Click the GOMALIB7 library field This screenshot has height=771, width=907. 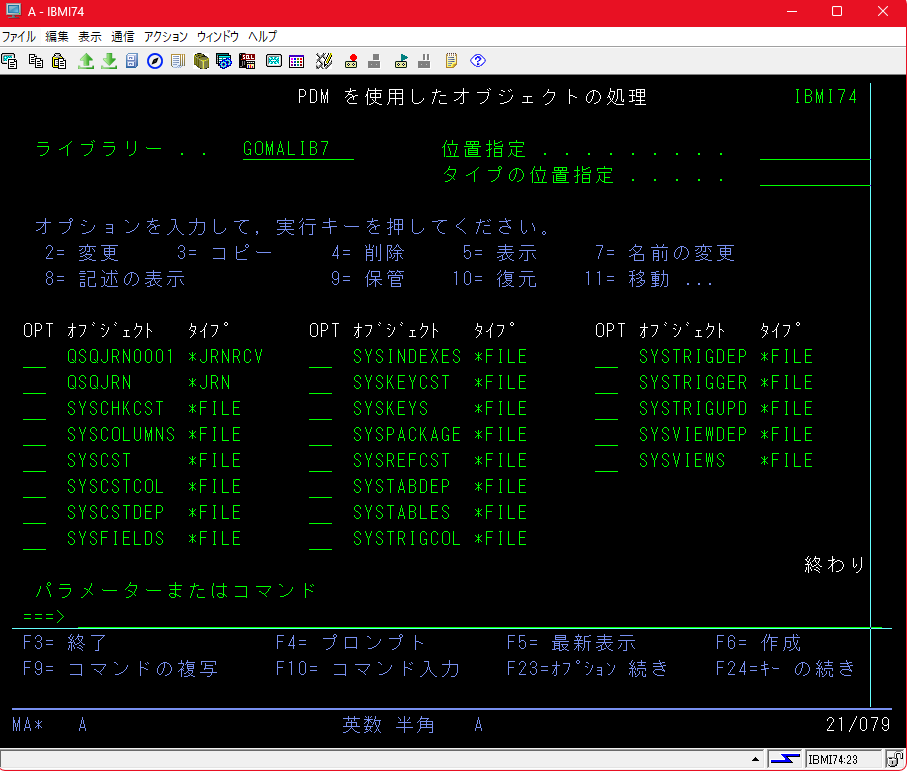click(298, 149)
